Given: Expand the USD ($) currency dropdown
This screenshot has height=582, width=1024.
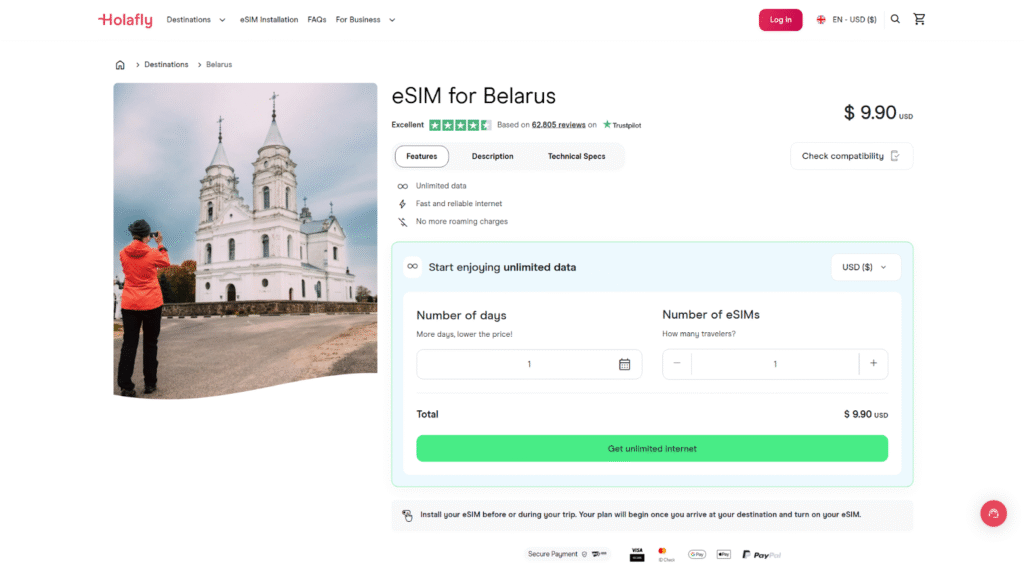Looking at the screenshot, I should point(865,267).
